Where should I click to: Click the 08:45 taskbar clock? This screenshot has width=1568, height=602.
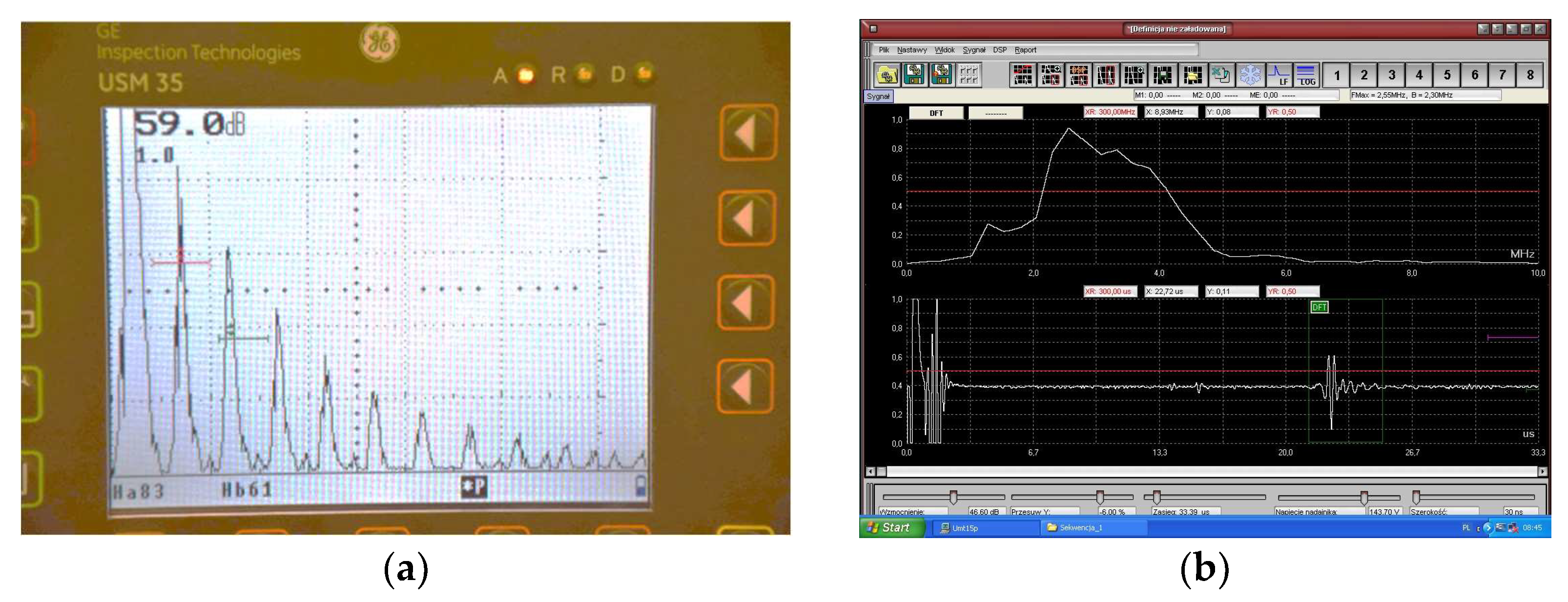tap(1532, 528)
